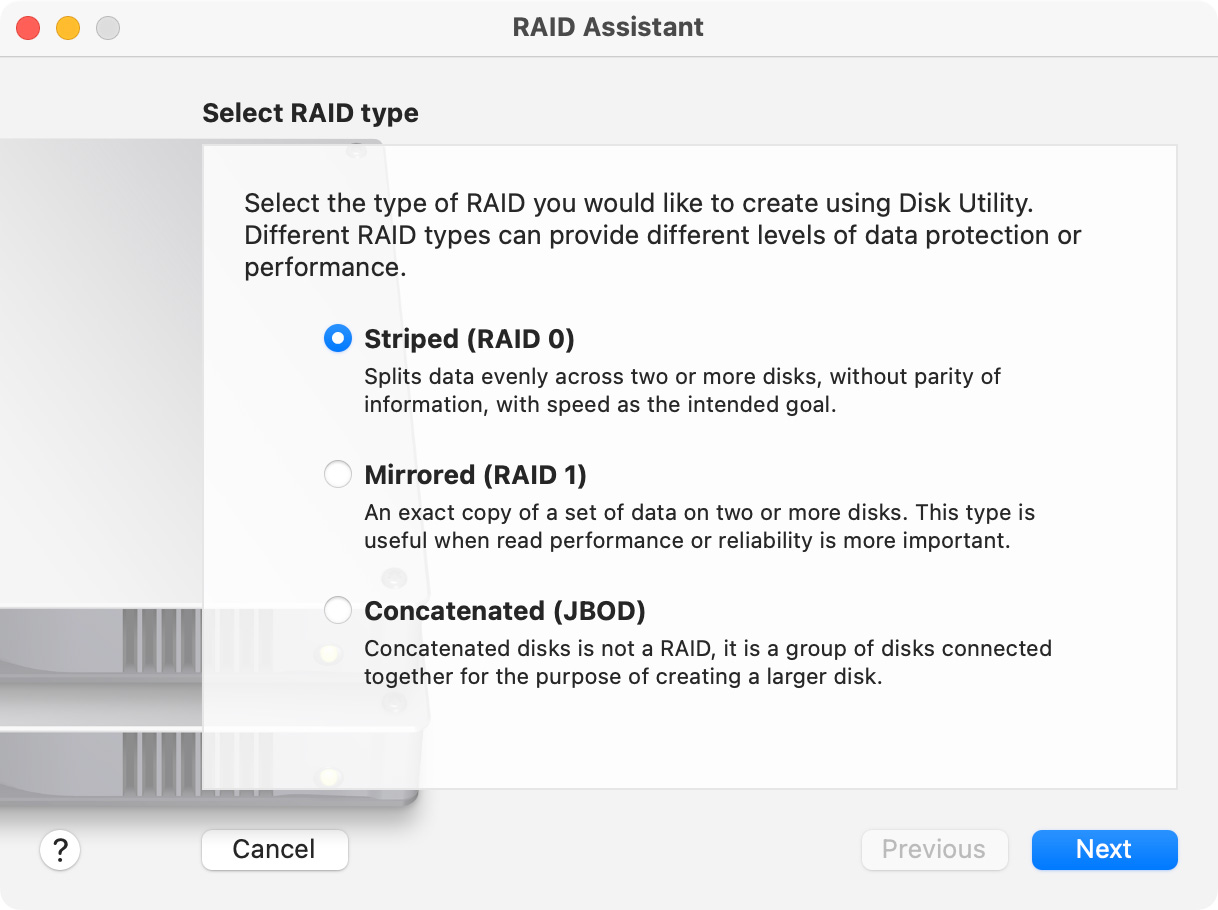This screenshot has width=1218, height=910.
Task: Click the "Mirrored (RAID 1)" label text
Action: pos(475,474)
